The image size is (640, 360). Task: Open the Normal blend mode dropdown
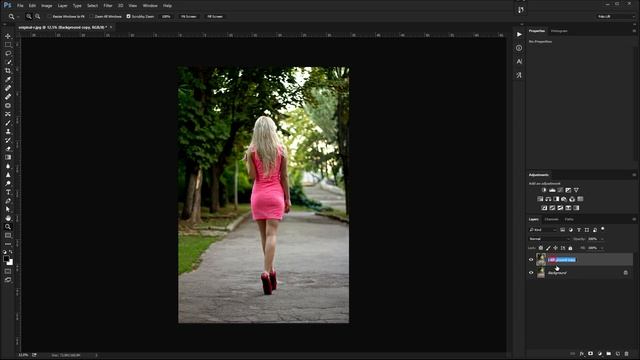(x=549, y=239)
